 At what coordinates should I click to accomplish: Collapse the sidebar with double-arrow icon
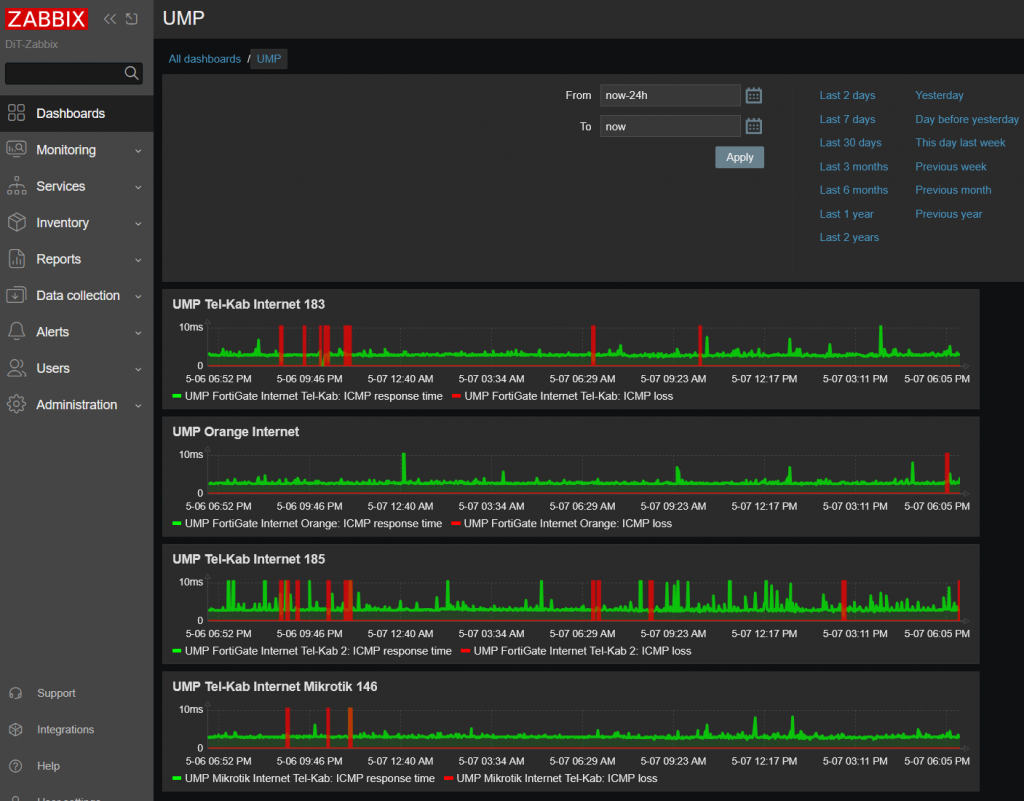click(x=110, y=19)
